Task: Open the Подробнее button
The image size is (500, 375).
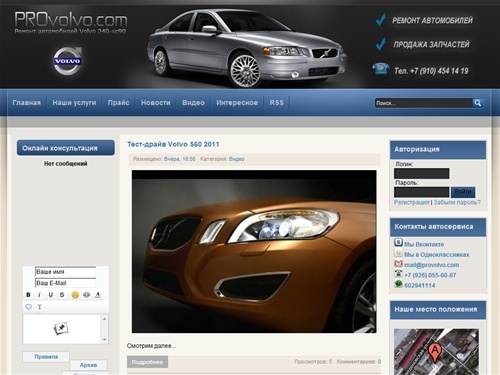Action: tap(147, 362)
